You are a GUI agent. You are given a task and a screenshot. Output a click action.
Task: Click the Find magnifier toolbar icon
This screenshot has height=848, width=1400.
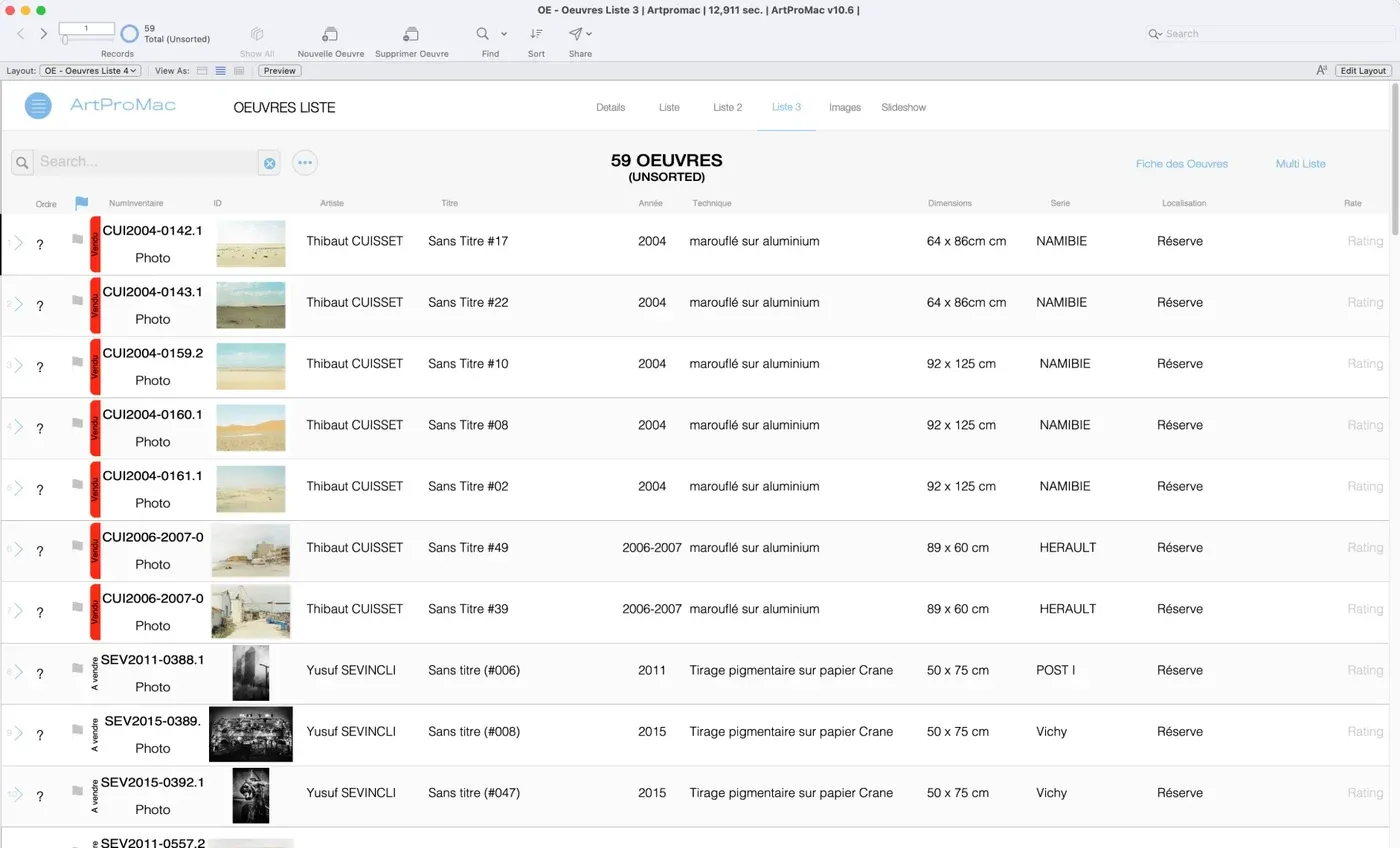pyautogui.click(x=483, y=34)
